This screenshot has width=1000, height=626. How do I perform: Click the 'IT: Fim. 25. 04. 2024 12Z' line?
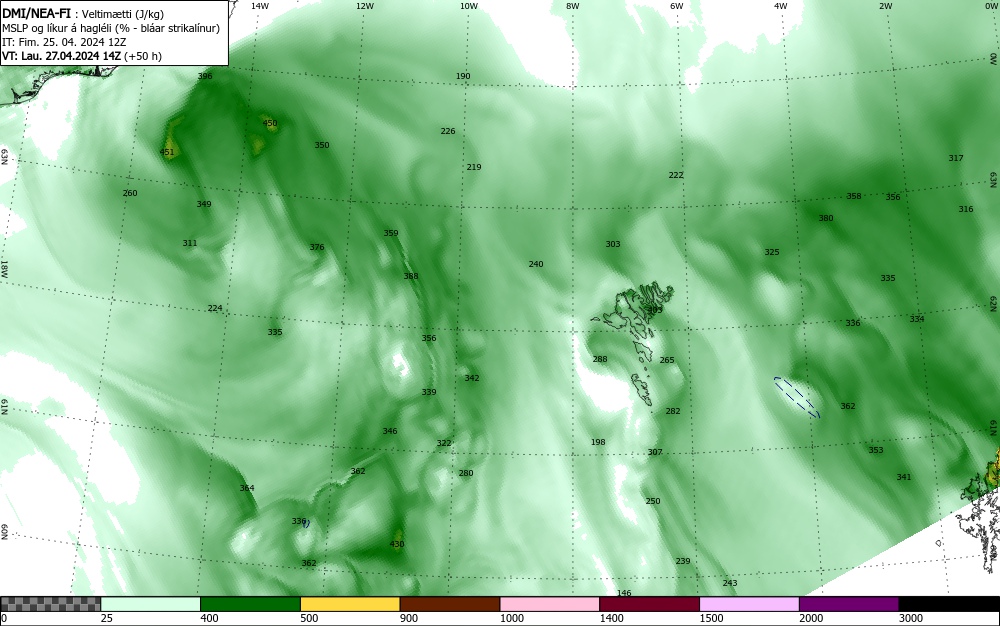(64, 42)
